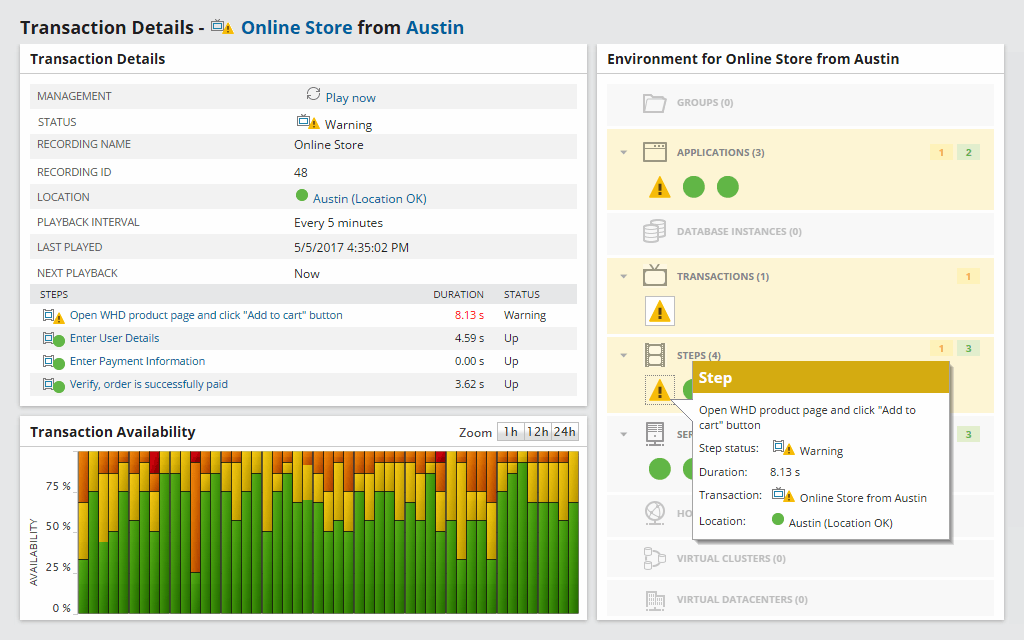Click the Applications yellow warning count badge
This screenshot has width=1024, height=640.
click(940, 153)
